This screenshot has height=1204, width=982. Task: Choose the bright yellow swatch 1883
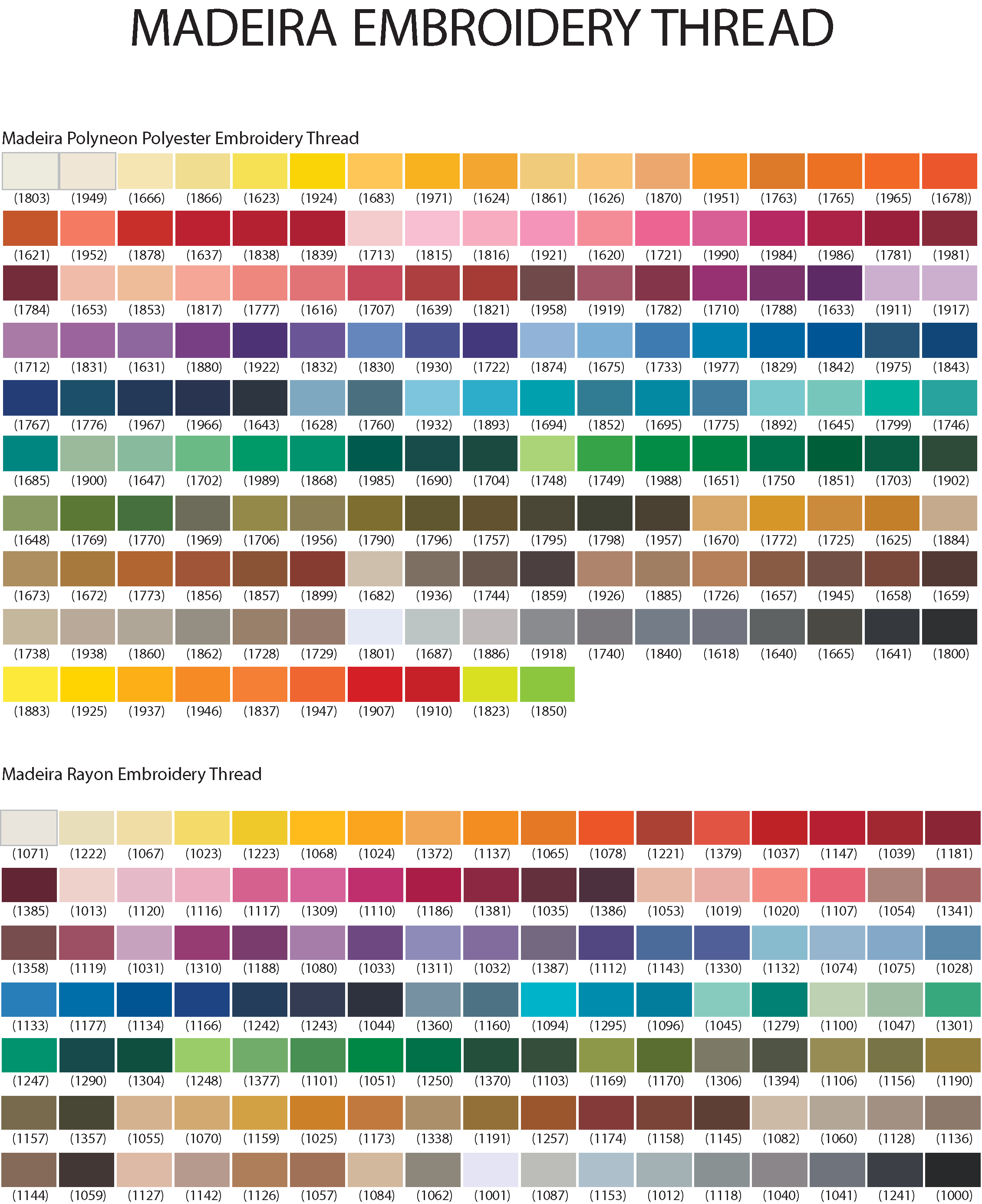30,684
